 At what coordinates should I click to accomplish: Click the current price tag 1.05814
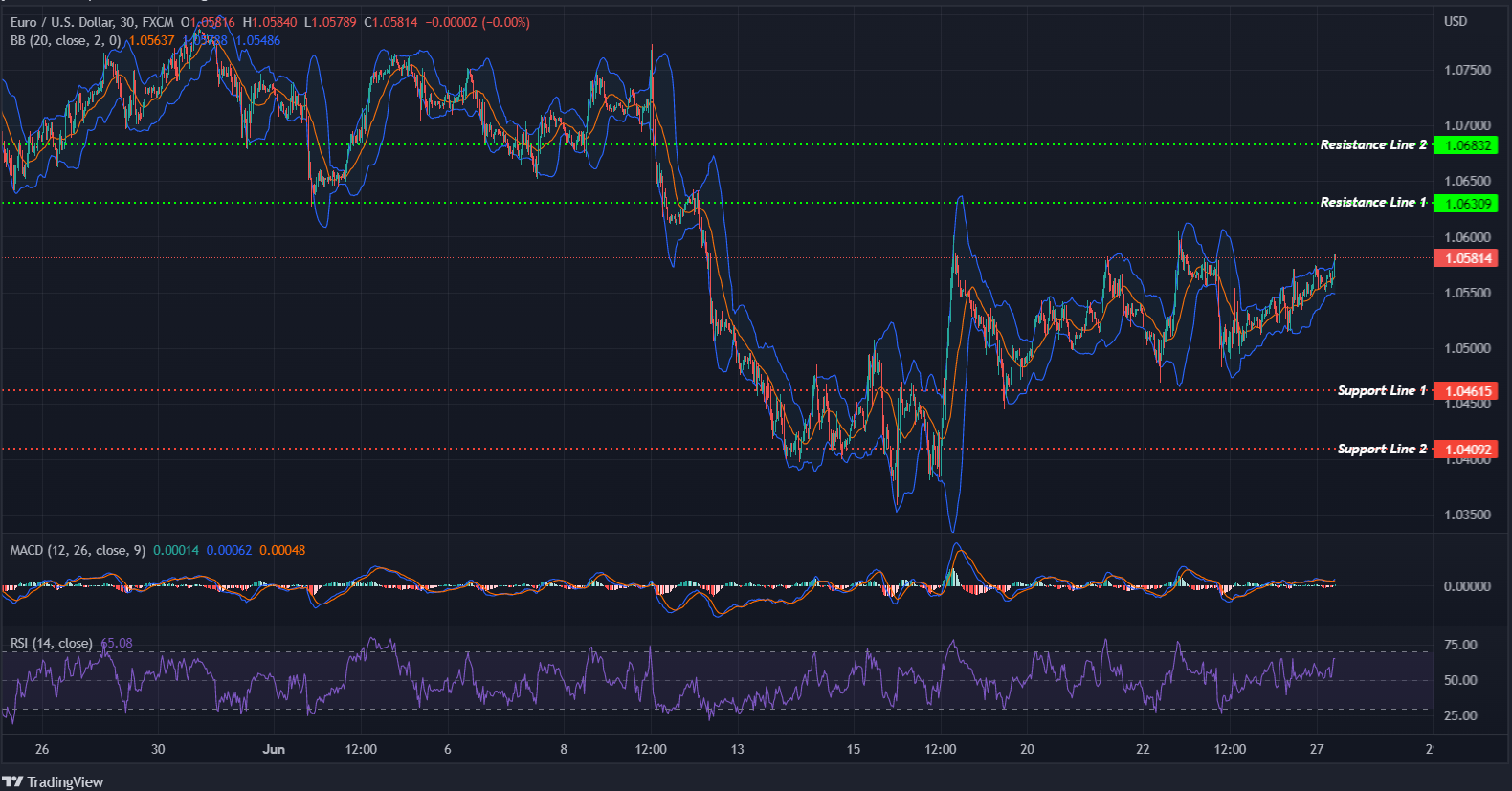[1466, 258]
